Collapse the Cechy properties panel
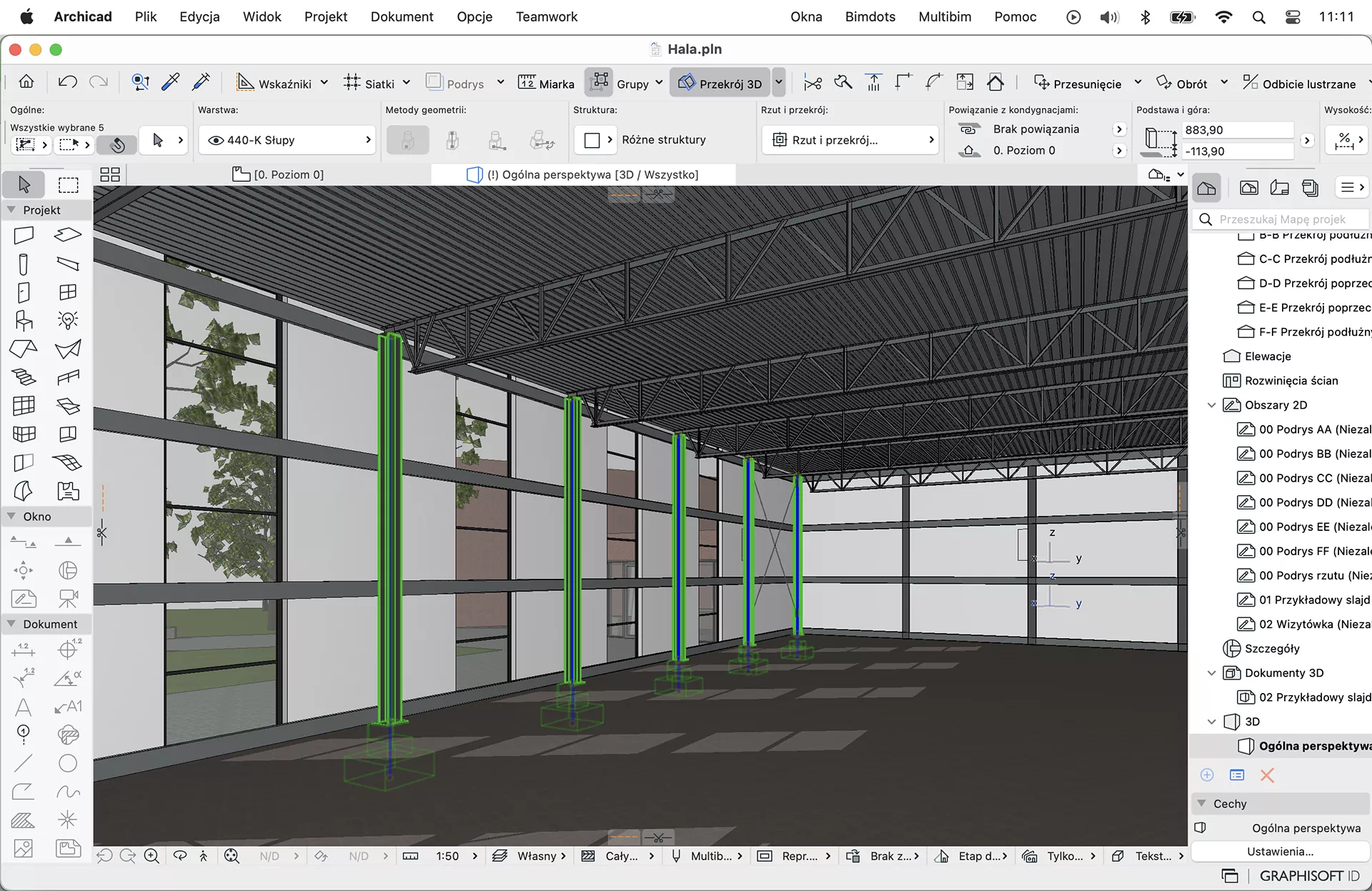Image resolution: width=1372 pixels, height=891 pixels. pos(1202,803)
